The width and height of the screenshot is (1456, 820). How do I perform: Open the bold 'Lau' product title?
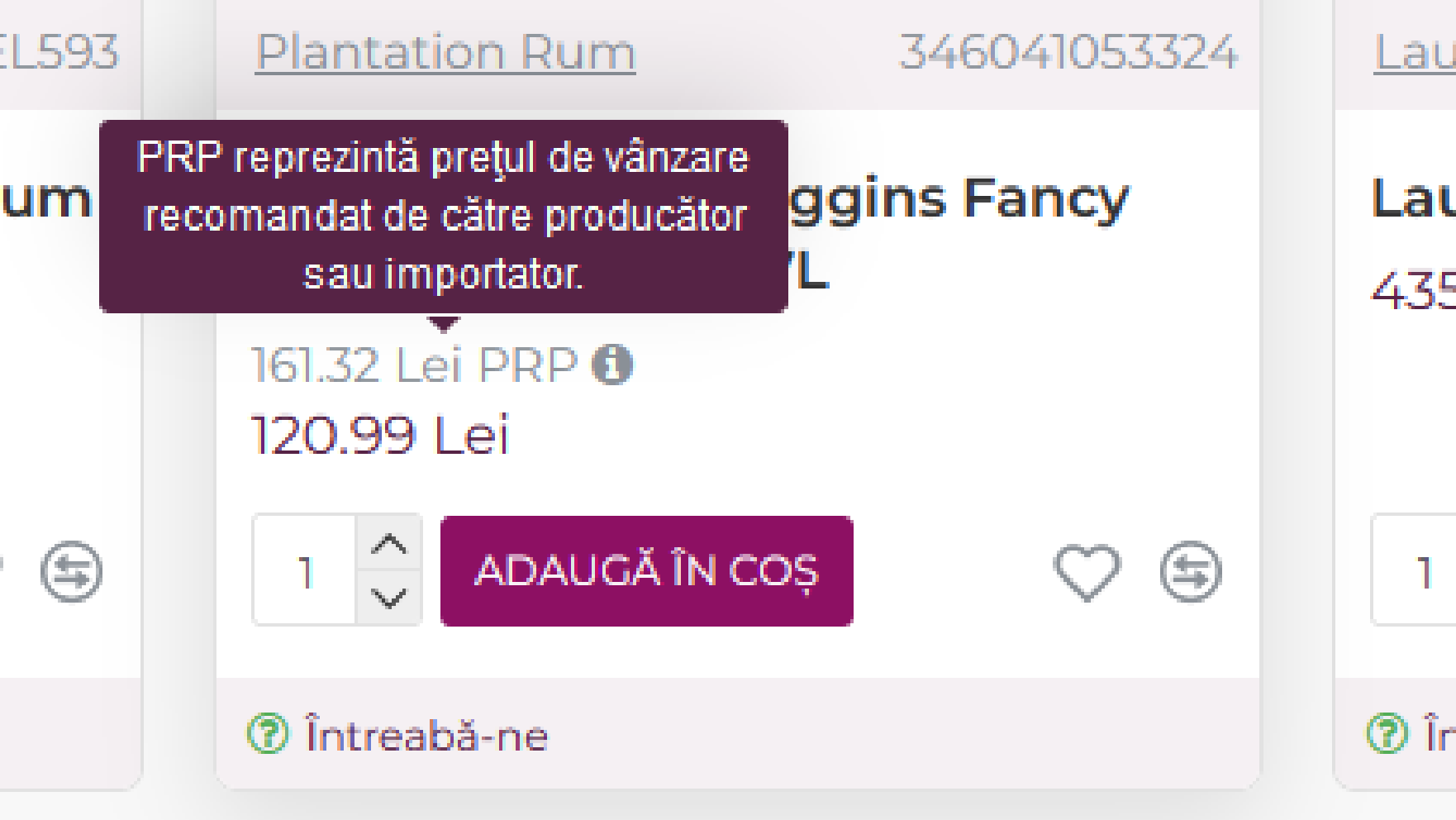1414,198
